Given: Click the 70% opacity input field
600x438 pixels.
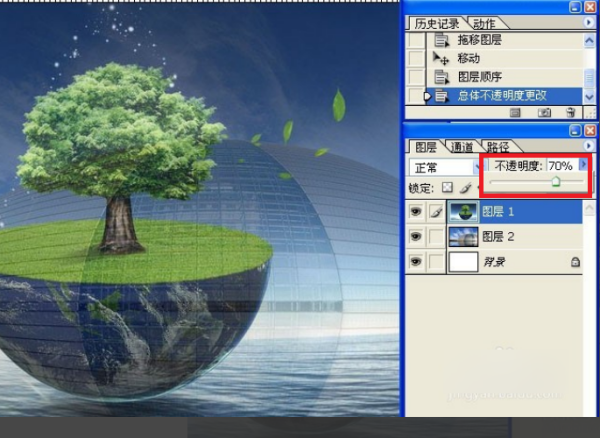Looking at the screenshot, I should coord(561,166).
